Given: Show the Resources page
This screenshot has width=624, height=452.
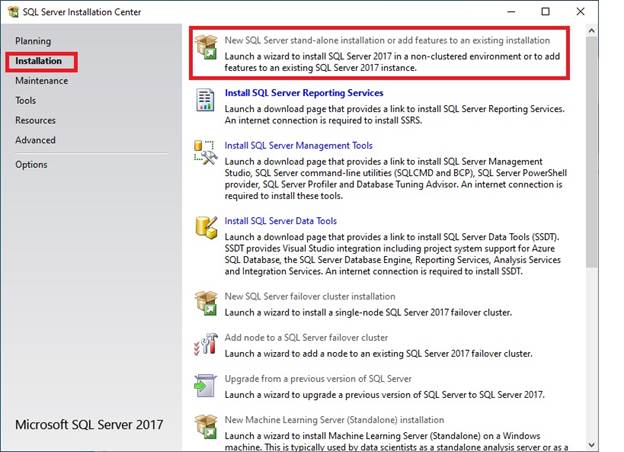Looking at the screenshot, I should point(36,120).
